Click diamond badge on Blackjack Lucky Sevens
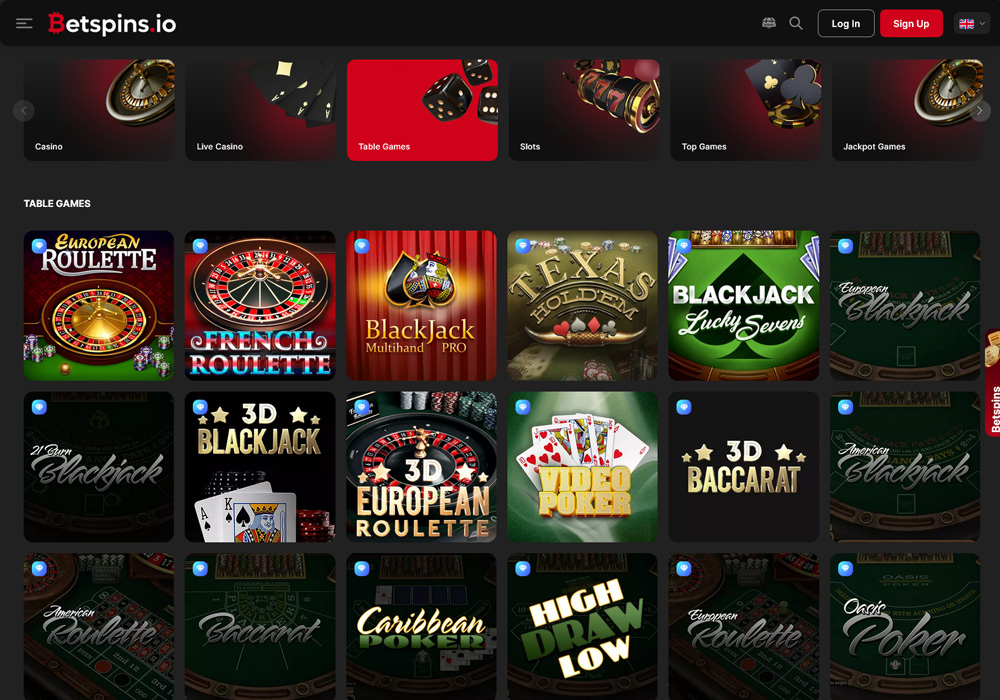 pos(684,246)
